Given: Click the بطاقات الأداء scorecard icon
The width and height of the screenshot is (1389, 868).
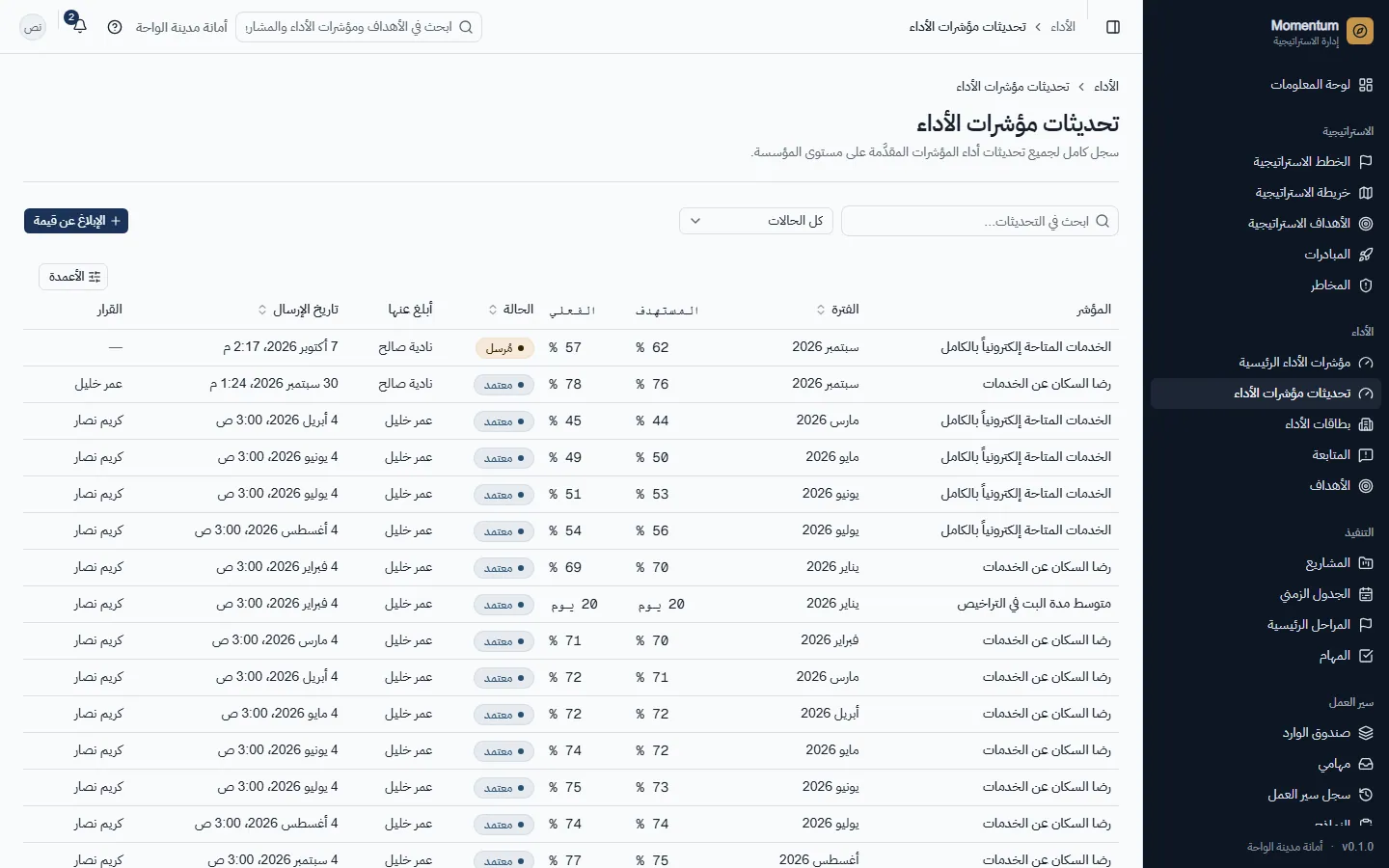Looking at the screenshot, I should 1366,424.
